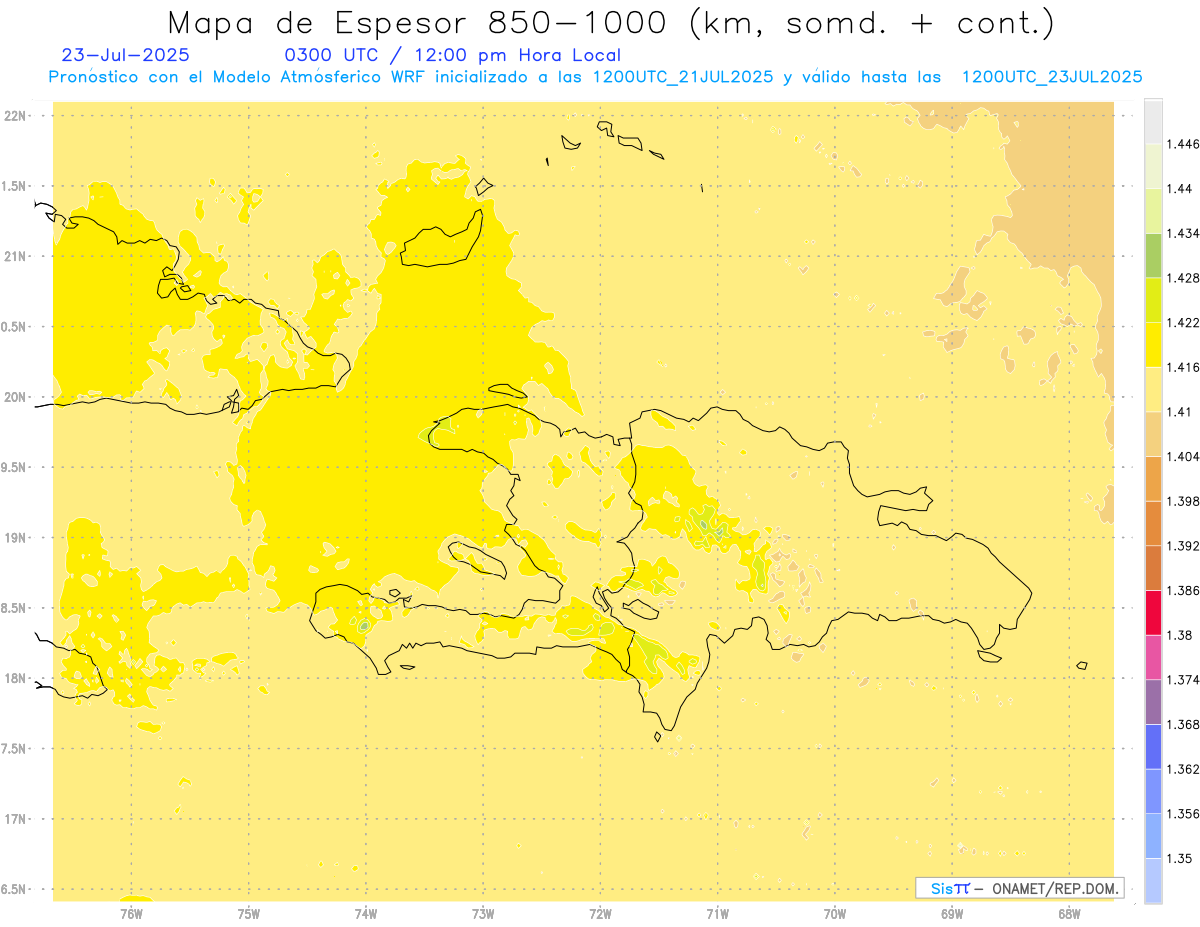This screenshot has width=1200, height=927.
Task: Pick the bright yellow swatch between 1.416 and 1.422
Action: click(1152, 344)
